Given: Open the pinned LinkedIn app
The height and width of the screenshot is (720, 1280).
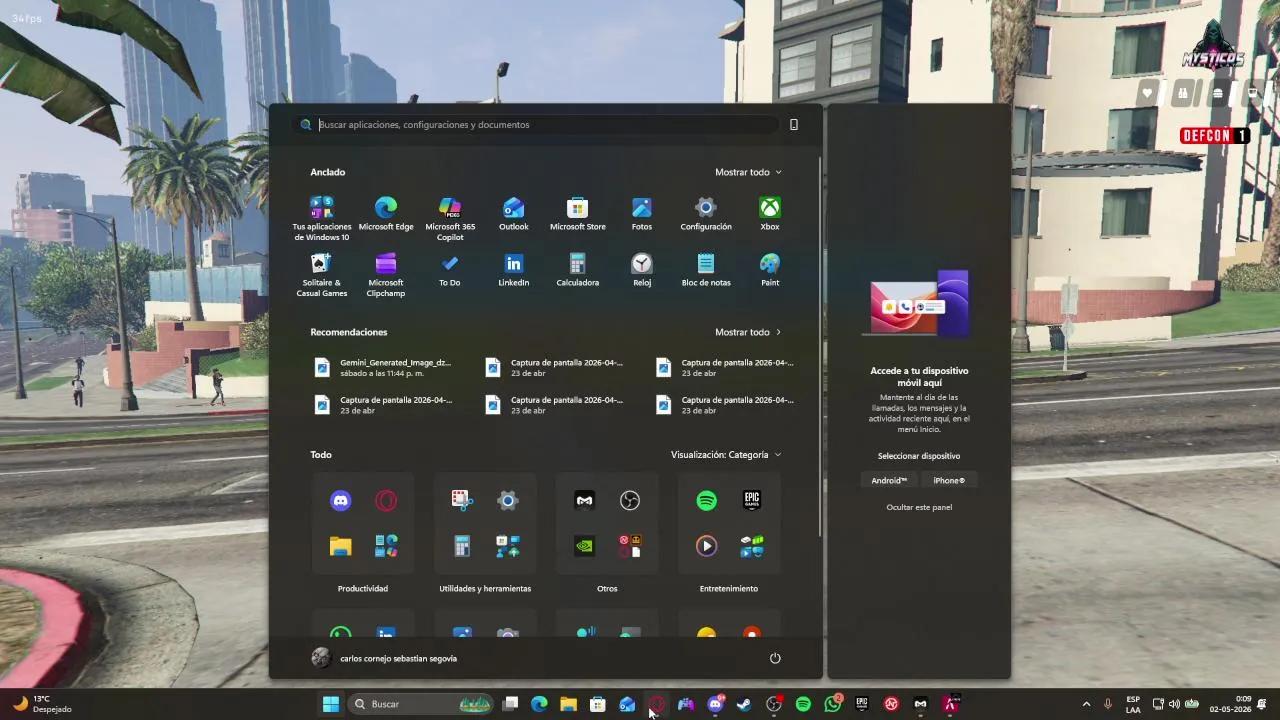Looking at the screenshot, I should [514, 269].
